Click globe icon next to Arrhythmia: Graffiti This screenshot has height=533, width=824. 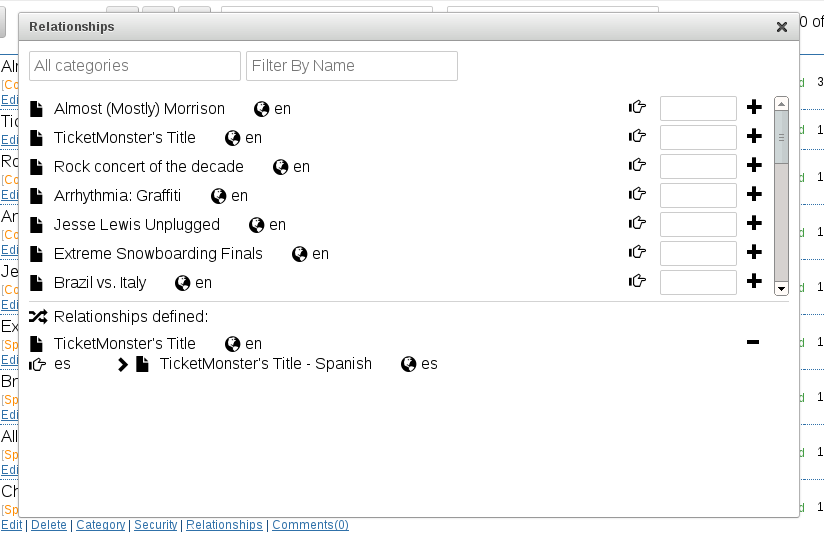tap(218, 196)
